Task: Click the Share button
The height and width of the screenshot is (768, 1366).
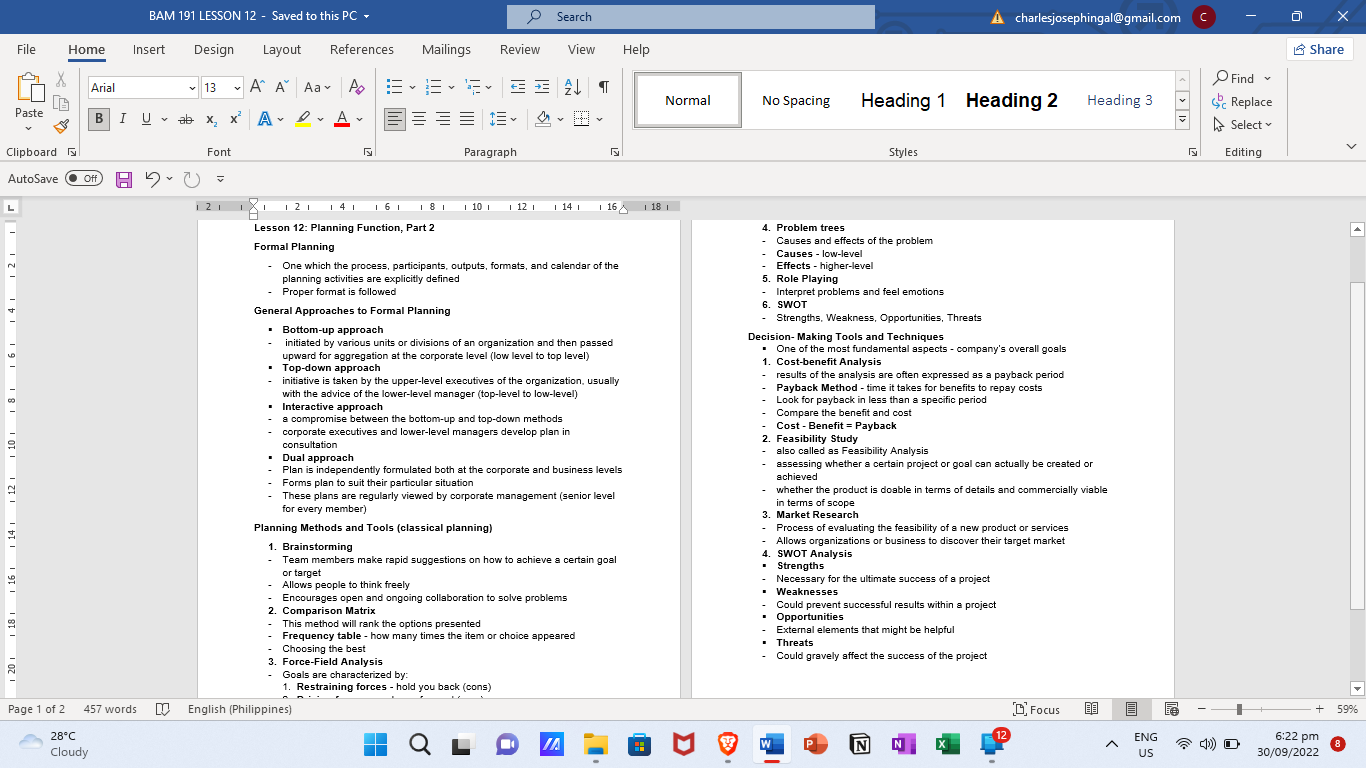Action: [1319, 49]
